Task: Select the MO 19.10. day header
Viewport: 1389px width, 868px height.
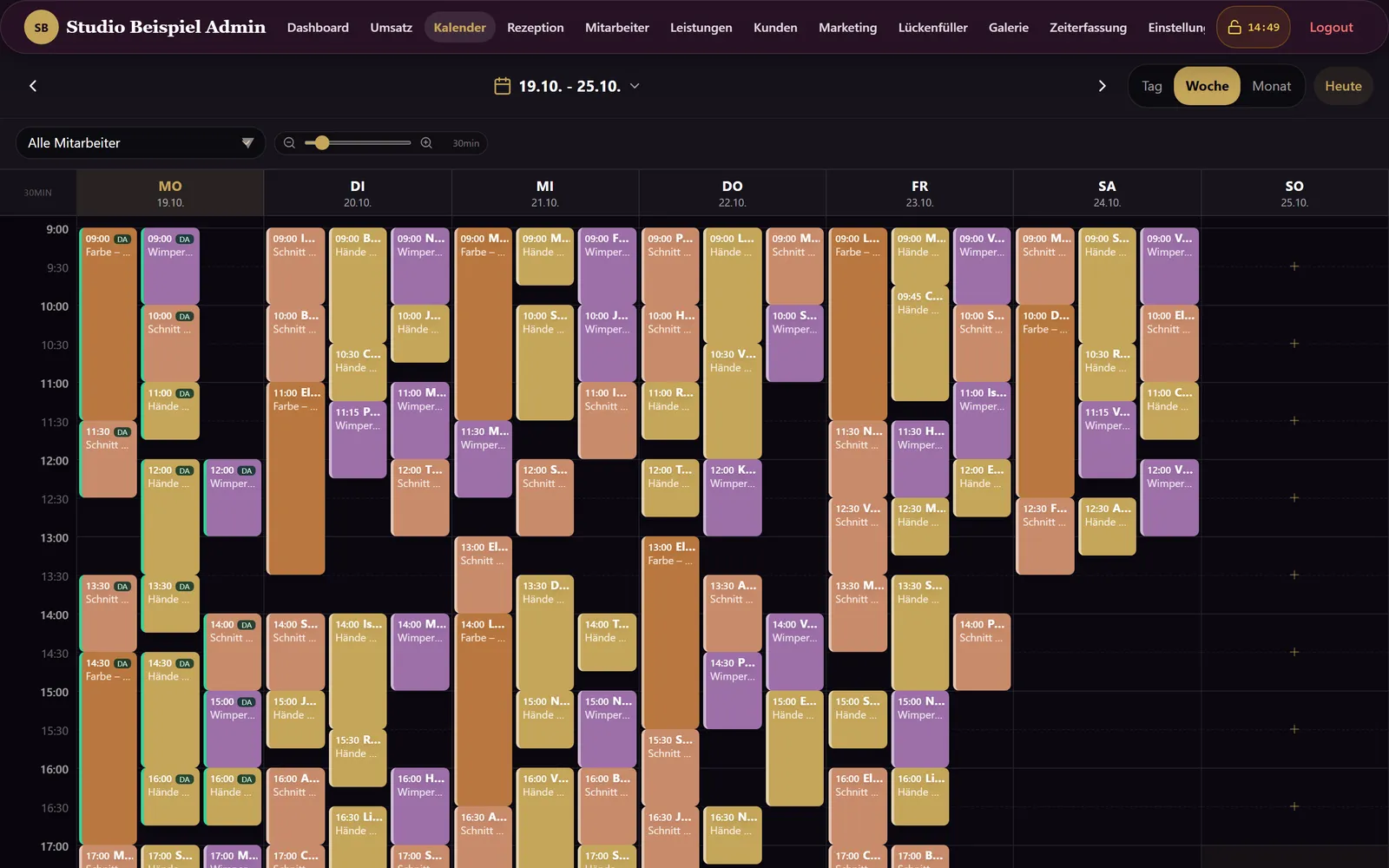Action: click(x=170, y=193)
